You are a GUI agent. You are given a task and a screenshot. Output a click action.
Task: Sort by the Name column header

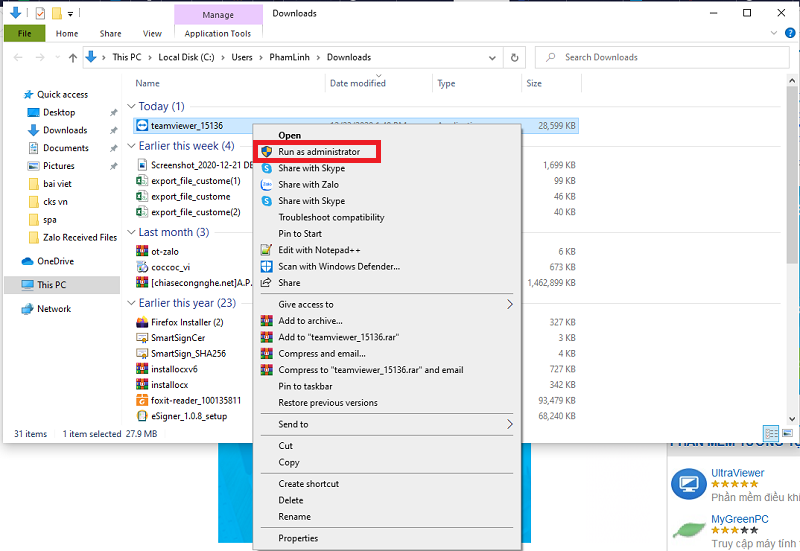point(147,84)
